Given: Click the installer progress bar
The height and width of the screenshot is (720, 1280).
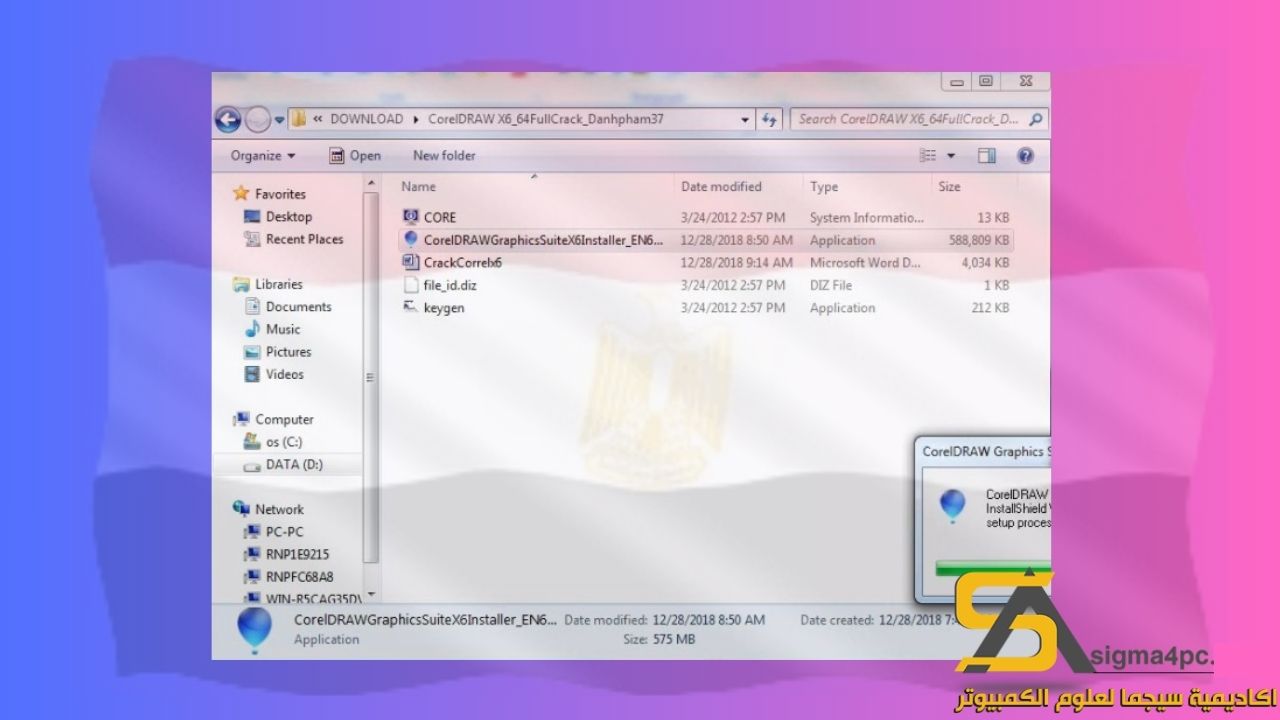Looking at the screenshot, I should click(x=992, y=567).
